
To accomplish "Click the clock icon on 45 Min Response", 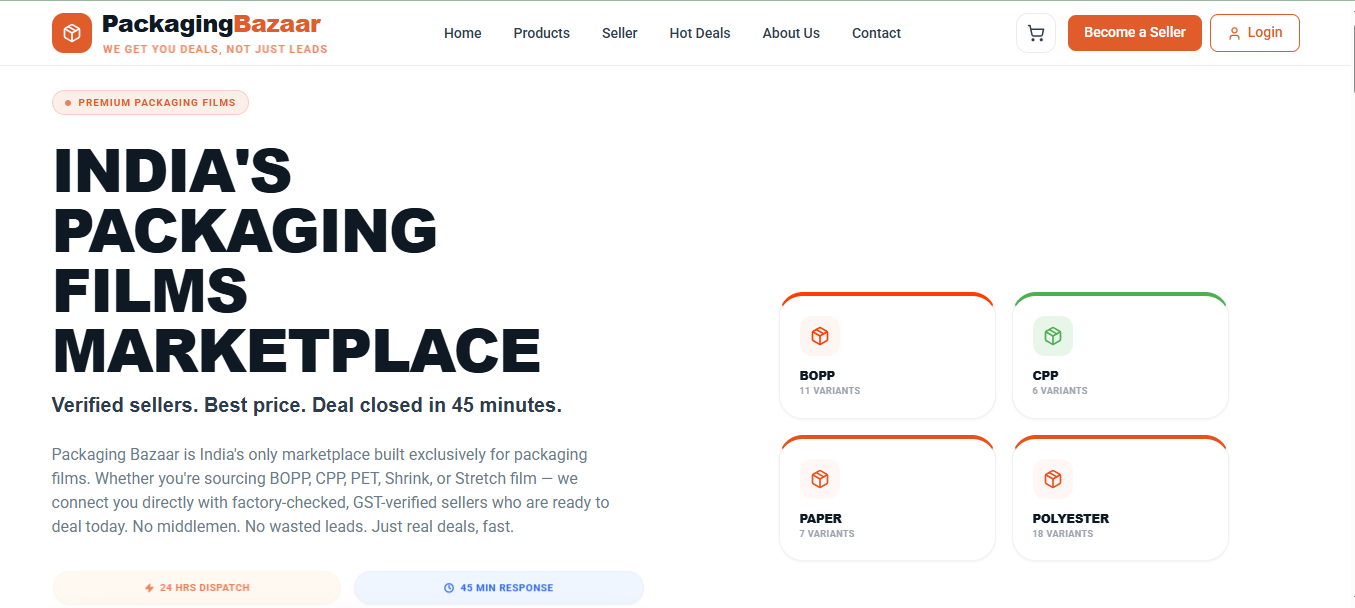I will (x=449, y=588).
